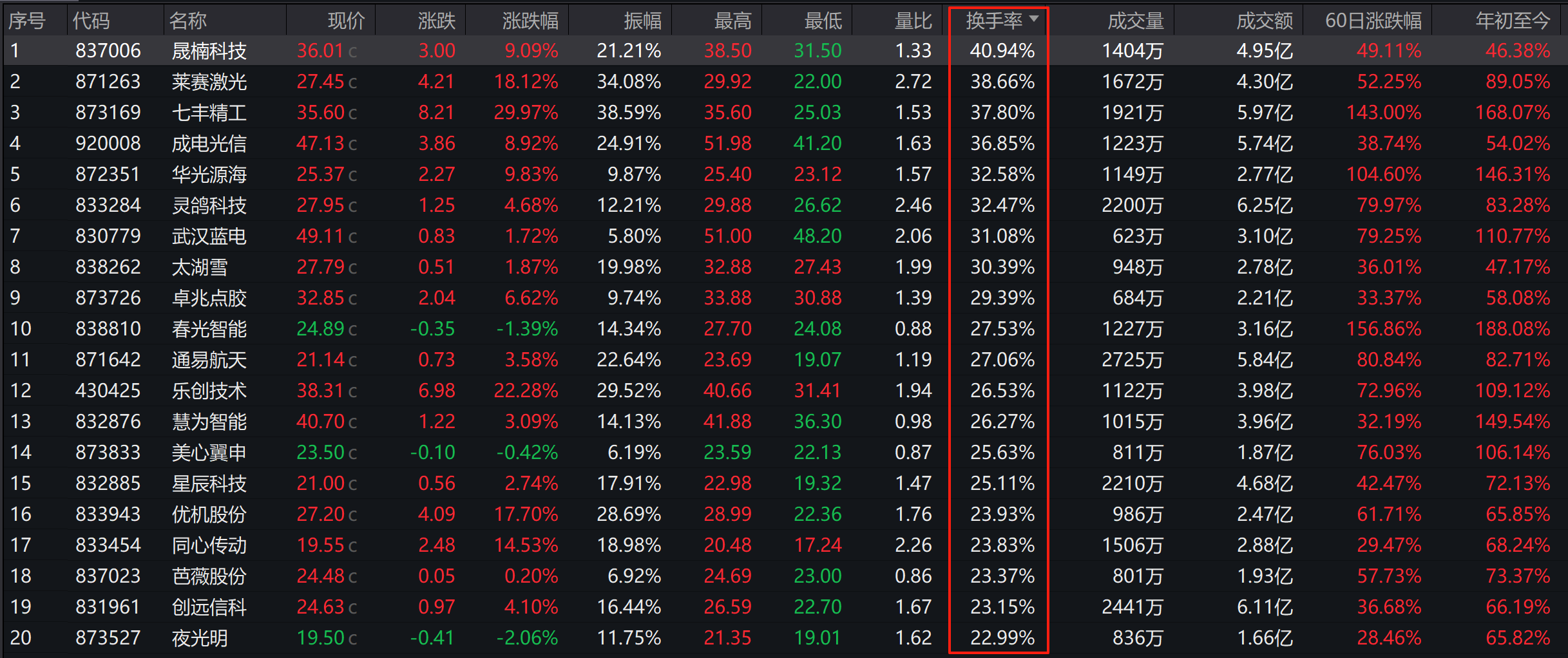1568x658 pixels.
Task: Select stock name 优机股份
Action: tap(209, 514)
